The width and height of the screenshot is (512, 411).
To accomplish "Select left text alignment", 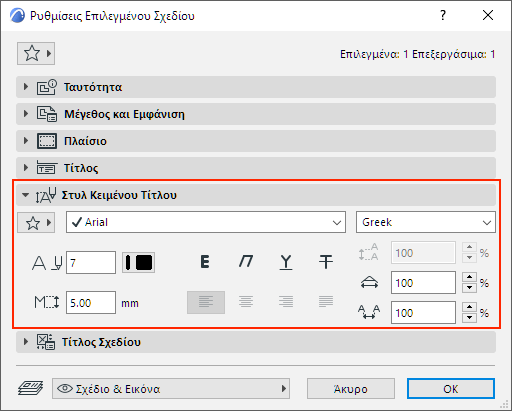I will 206,302.
